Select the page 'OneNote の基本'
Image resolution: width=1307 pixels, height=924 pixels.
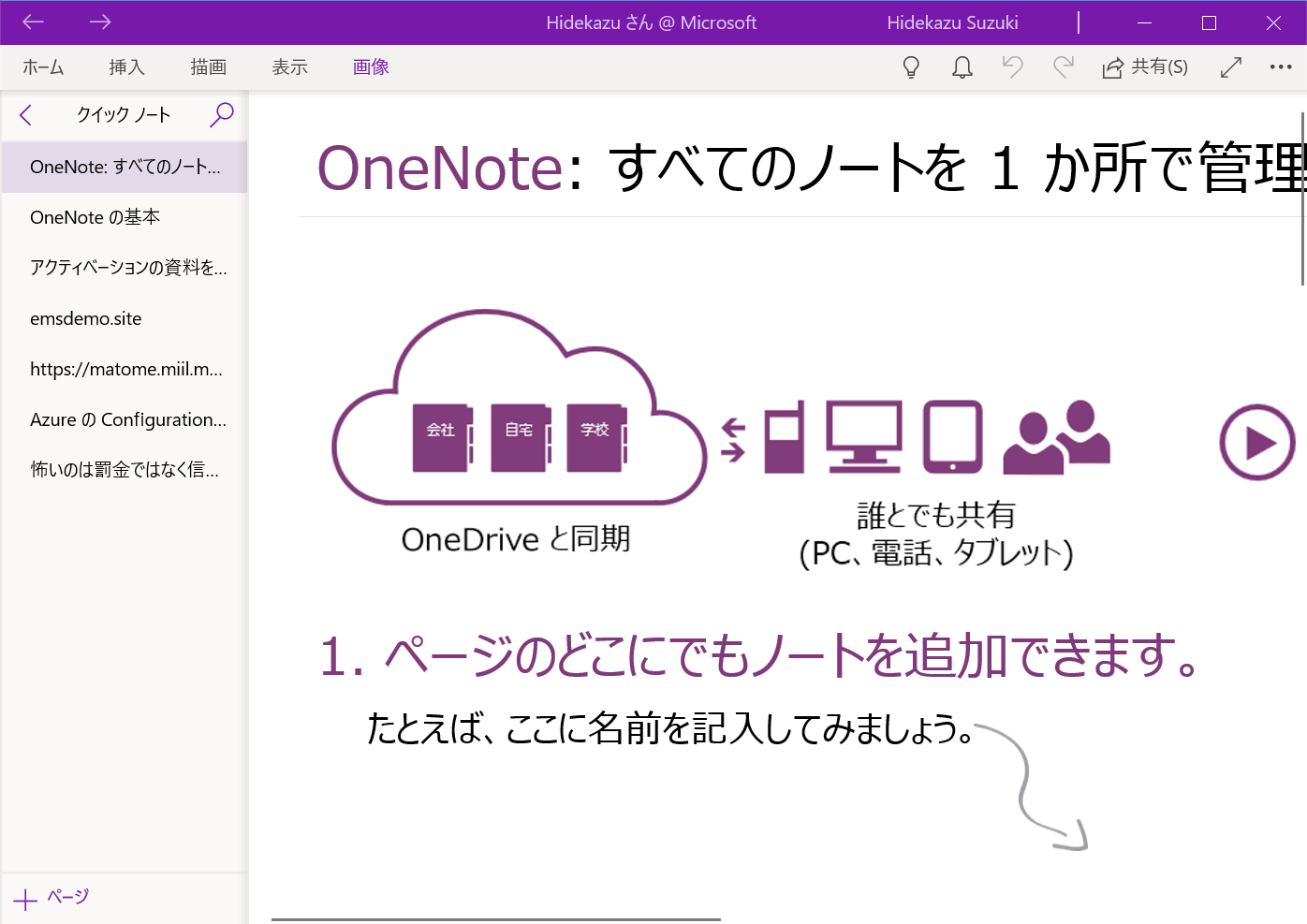point(125,217)
